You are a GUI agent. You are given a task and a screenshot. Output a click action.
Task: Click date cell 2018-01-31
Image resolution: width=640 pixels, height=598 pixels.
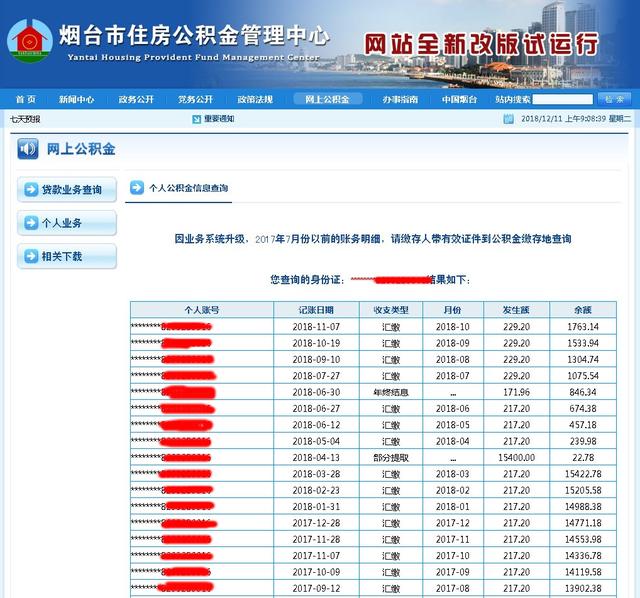click(x=316, y=507)
